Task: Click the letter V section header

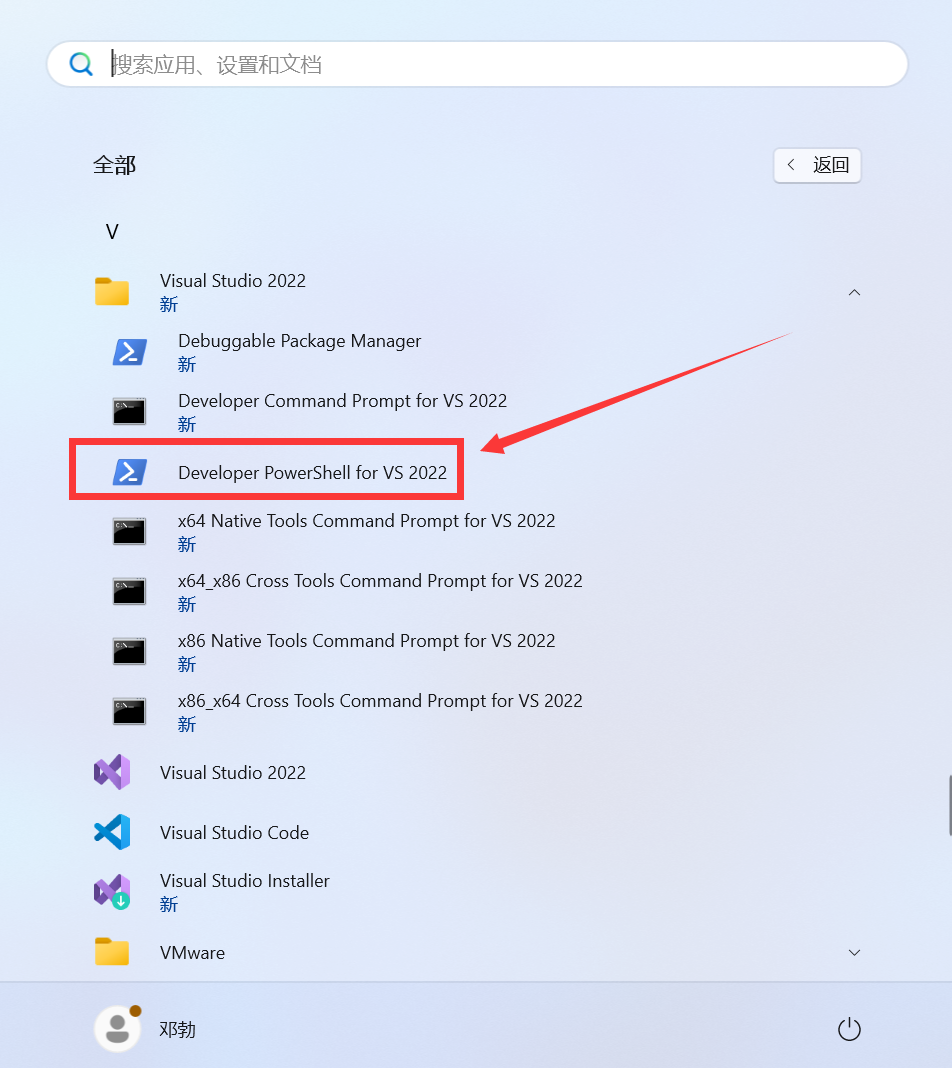Action: [112, 232]
